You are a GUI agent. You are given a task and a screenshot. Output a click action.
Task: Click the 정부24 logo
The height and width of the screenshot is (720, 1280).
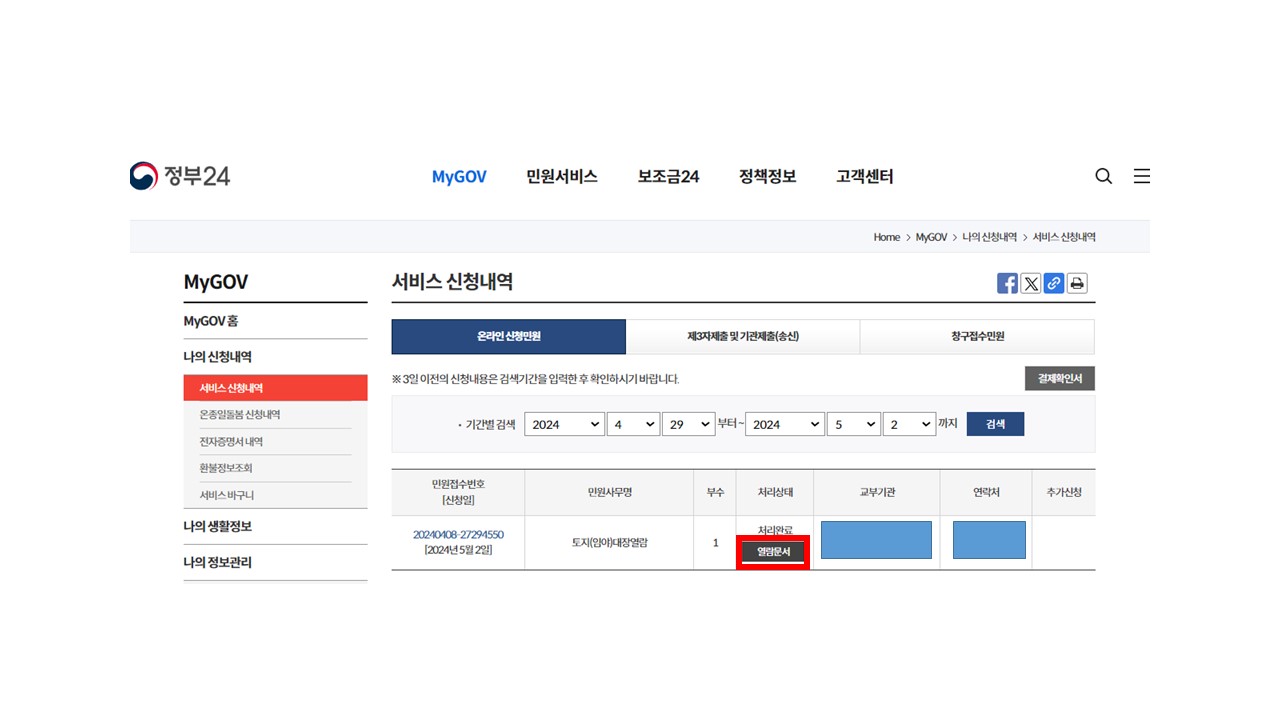pyautogui.click(x=180, y=176)
